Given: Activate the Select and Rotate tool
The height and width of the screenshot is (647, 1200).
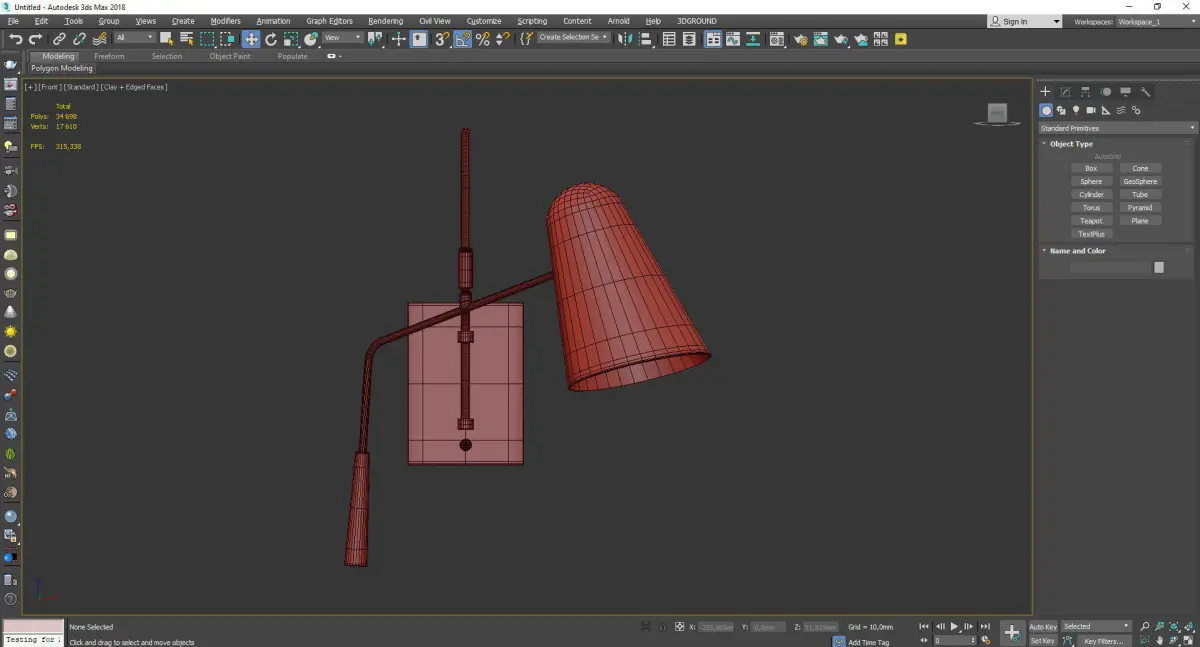Looking at the screenshot, I should click(x=271, y=39).
